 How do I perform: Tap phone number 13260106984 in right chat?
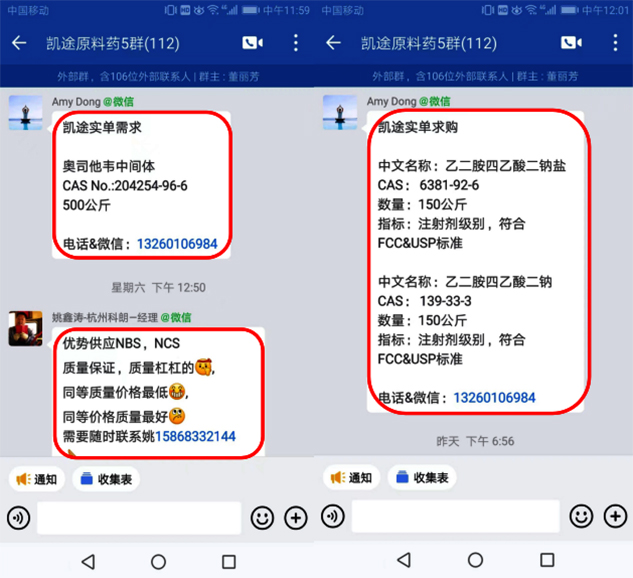pos(495,398)
